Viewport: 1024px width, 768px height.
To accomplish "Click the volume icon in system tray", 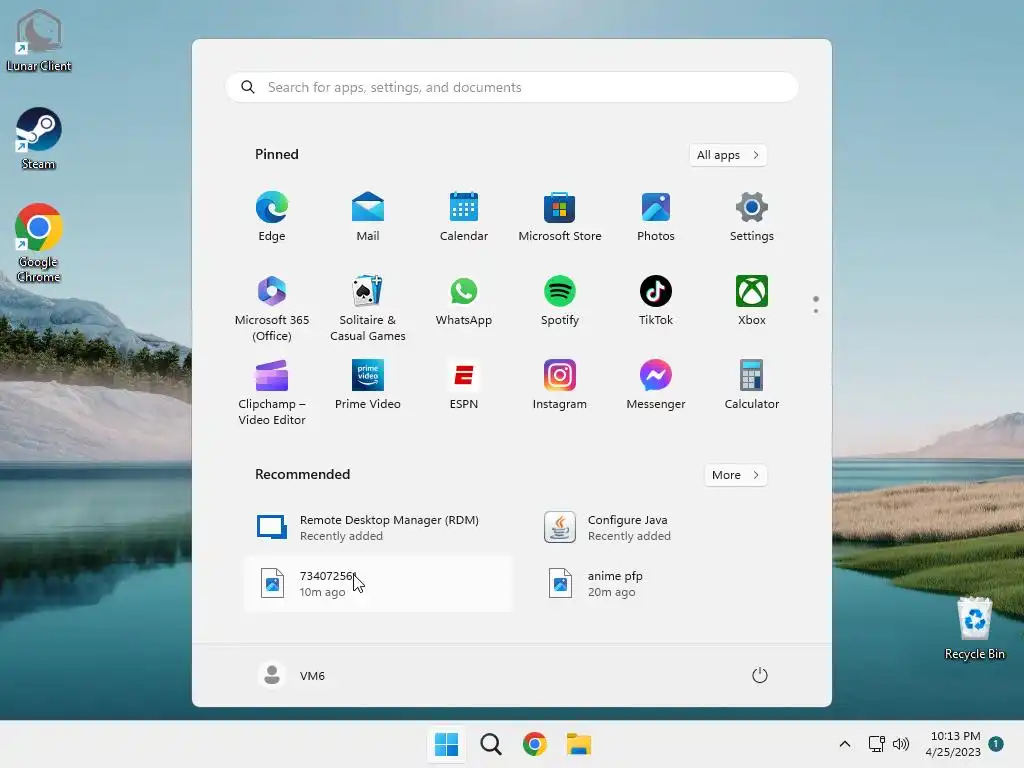I will [901, 744].
